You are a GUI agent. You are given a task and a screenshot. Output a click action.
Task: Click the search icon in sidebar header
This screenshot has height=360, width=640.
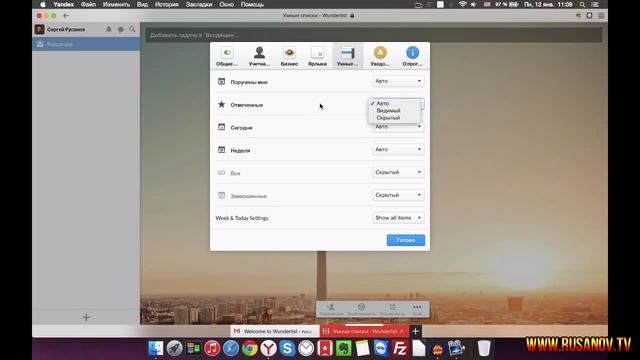coord(132,29)
